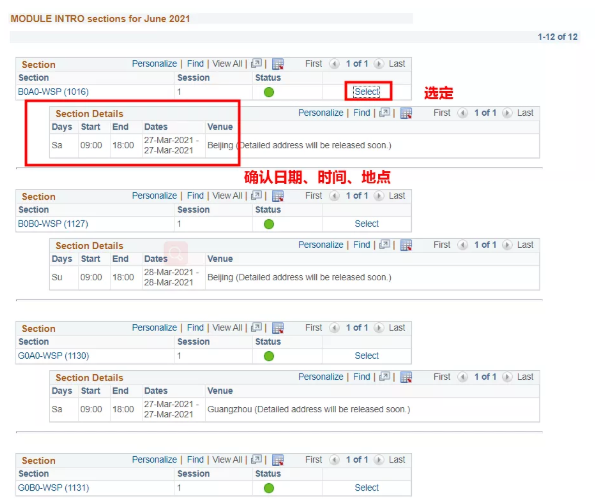Open the G0A0-WSP (1130) section link
595x502 pixels.
tap(54, 356)
